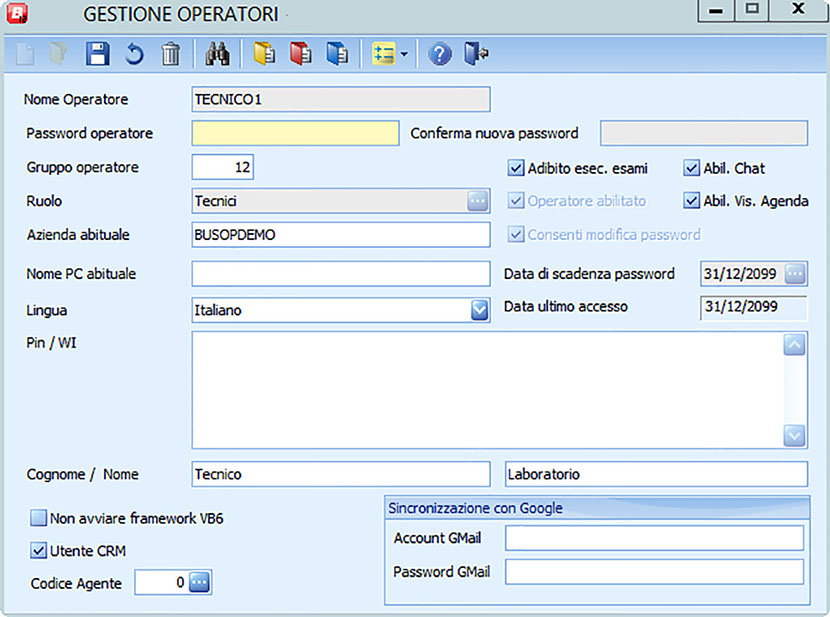Uncheck the Utente CRM checkbox
This screenshot has width=830, height=617.
[39, 550]
